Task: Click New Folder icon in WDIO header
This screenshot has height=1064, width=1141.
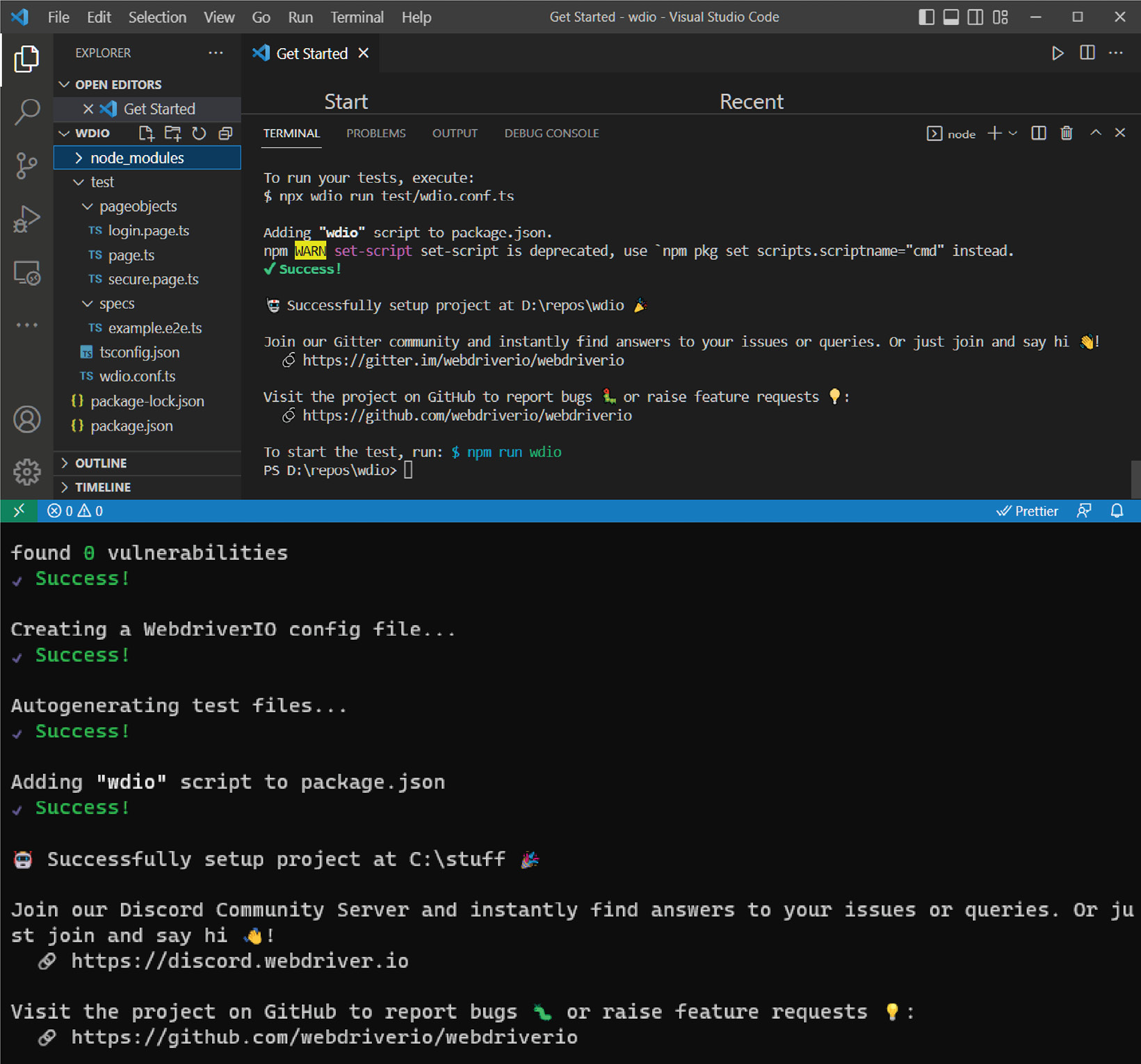Action: (172, 134)
